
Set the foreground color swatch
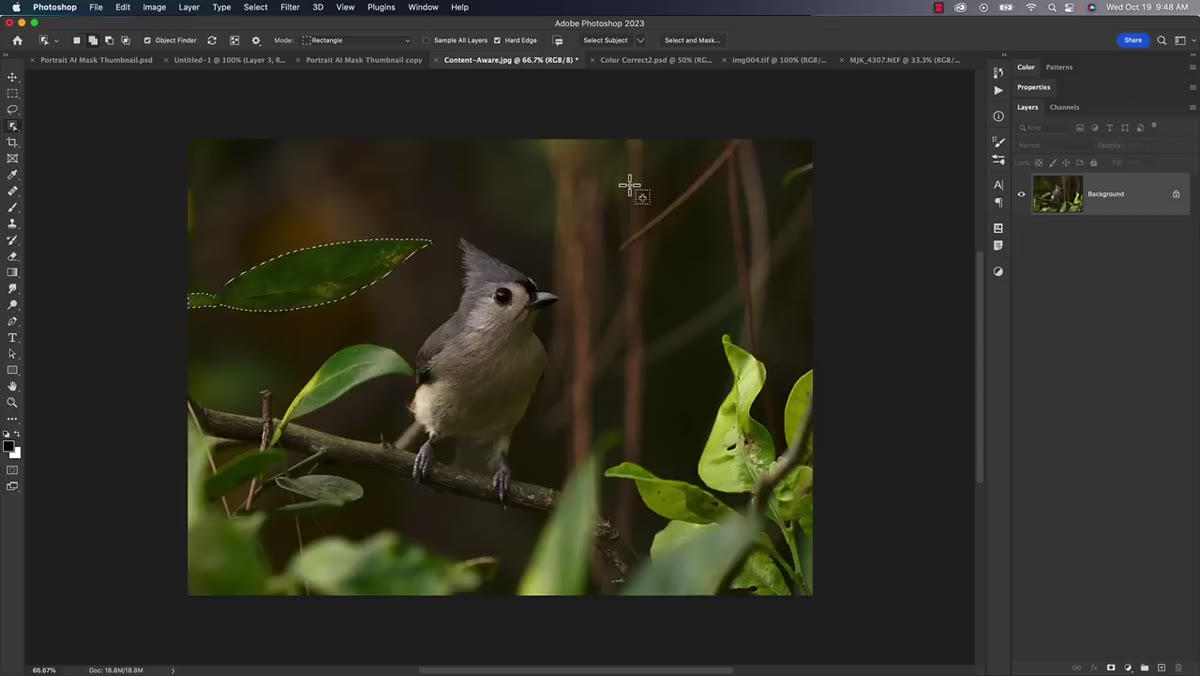click(x=9, y=446)
